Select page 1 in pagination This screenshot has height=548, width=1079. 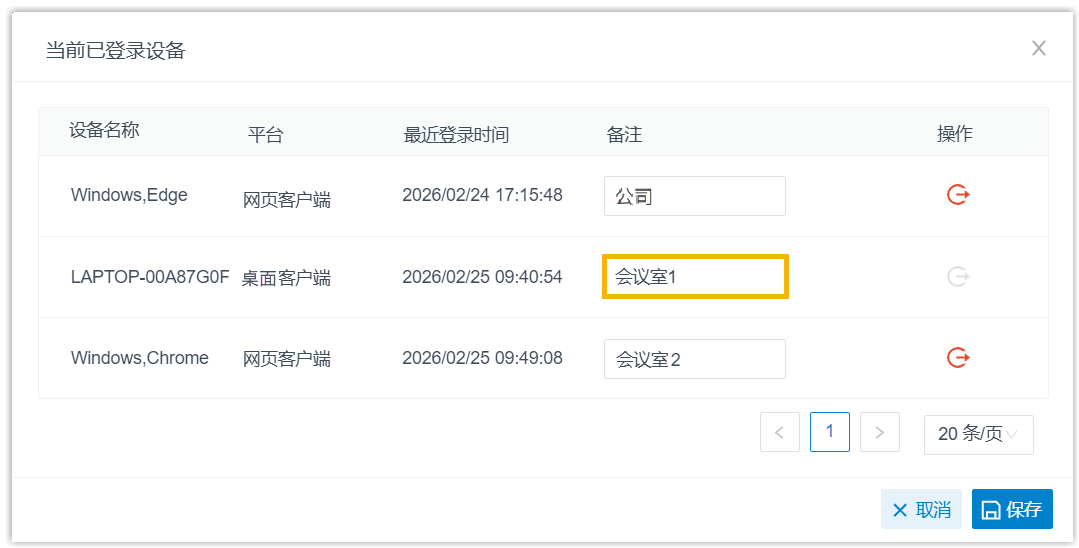tap(829, 432)
